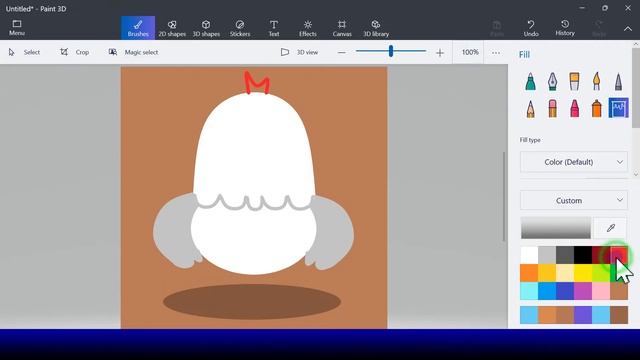
Task: Choose the black color swatch
Action: click(x=583, y=255)
